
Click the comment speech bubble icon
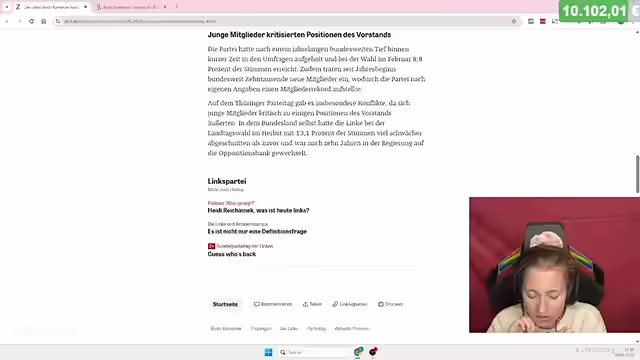coord(256,304)
